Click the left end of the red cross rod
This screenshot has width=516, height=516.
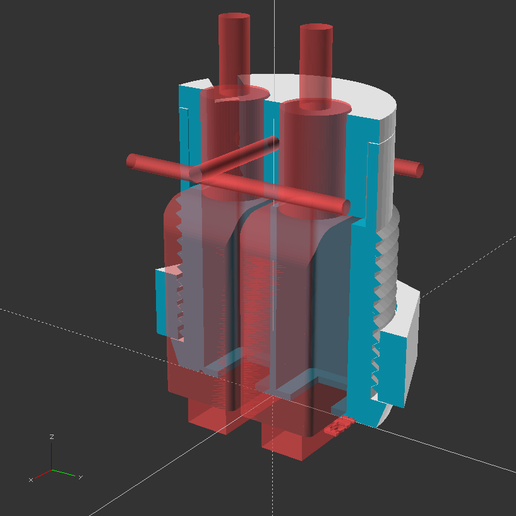pos(132,161)
